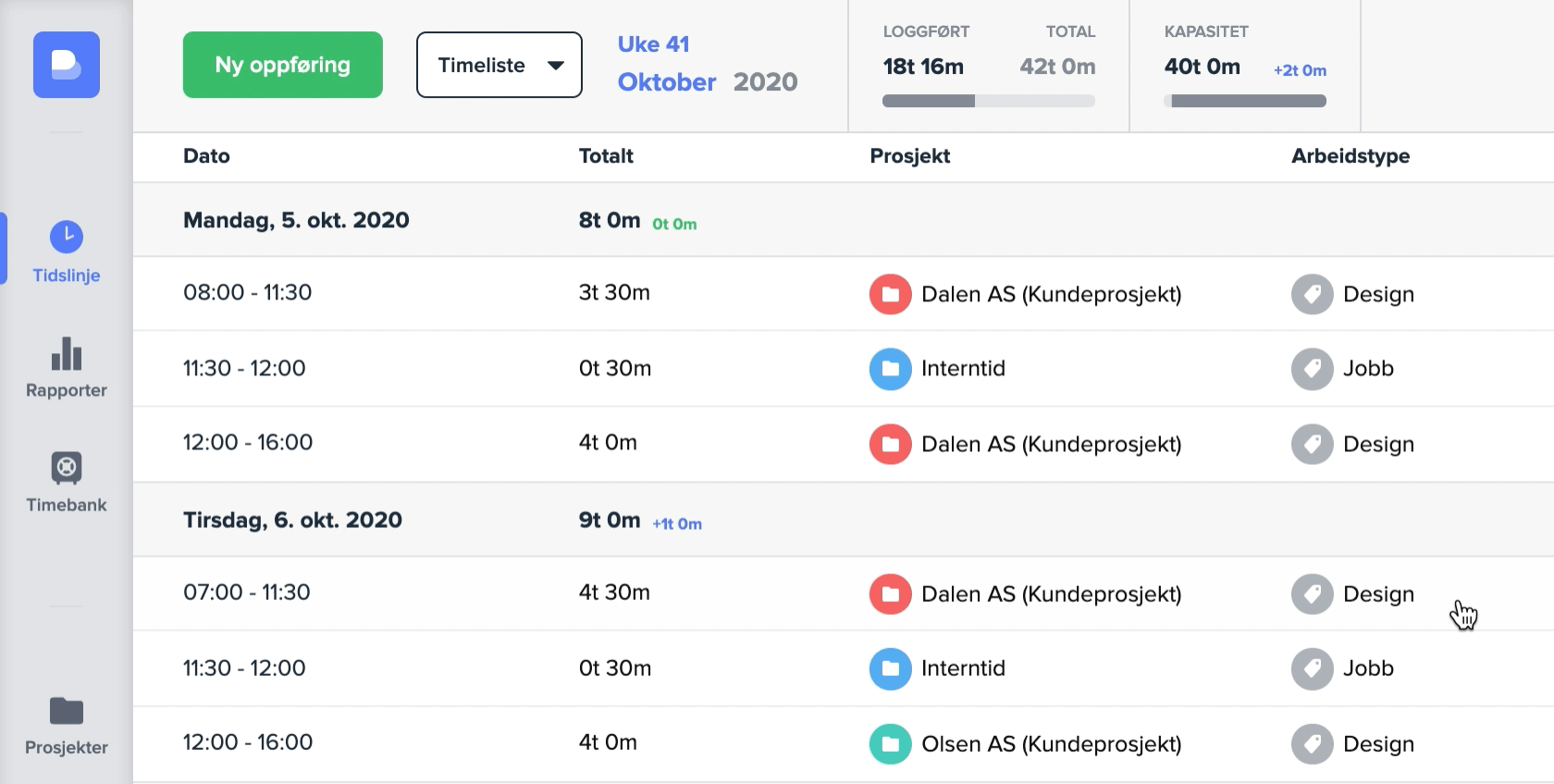1554x784 pixels.
Task: Expand the Timeliste view dropdown
Action: (499, 65)
